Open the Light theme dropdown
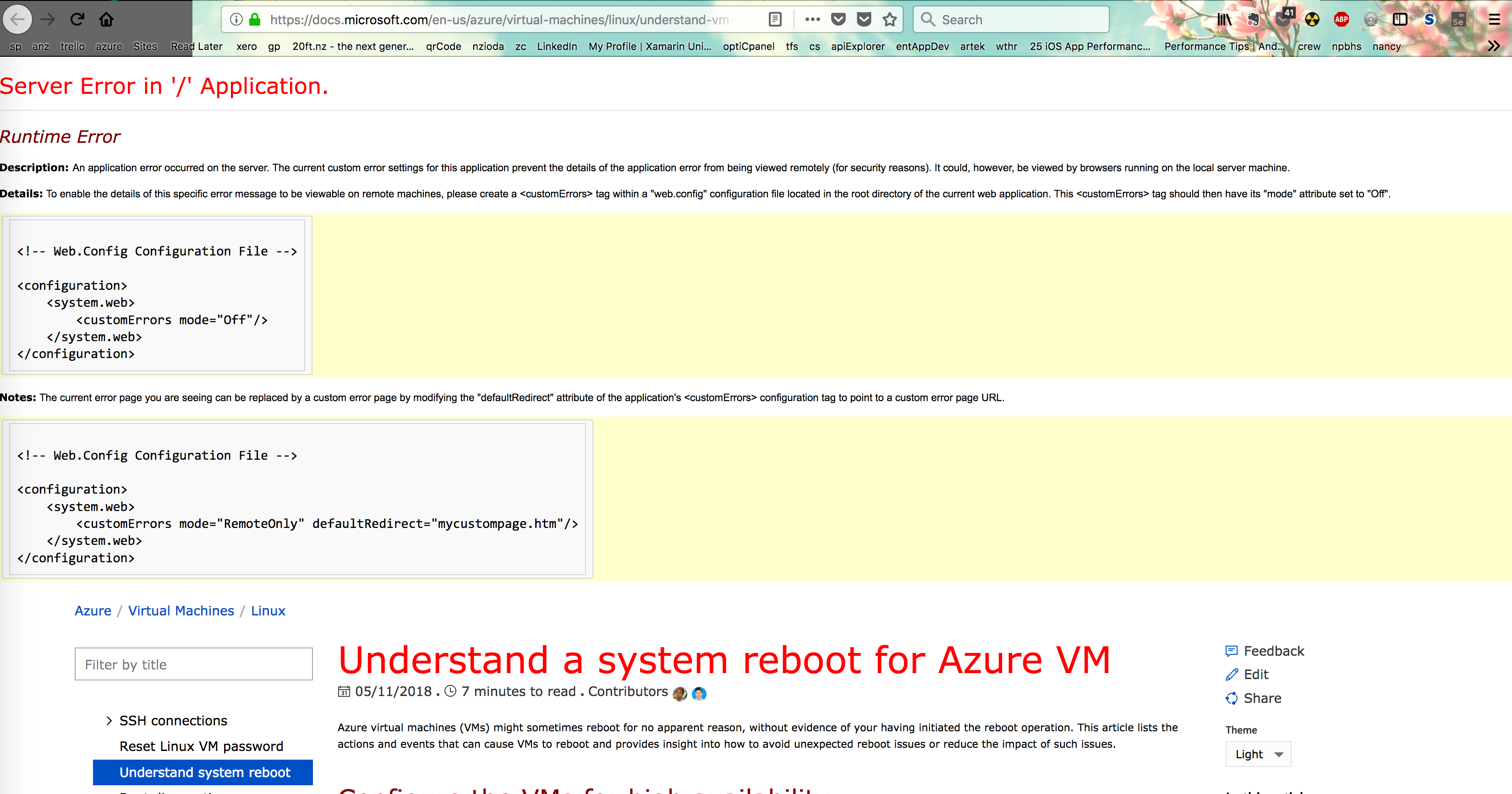Image resolution: width=1512 pixels, height=794 pixels. pyautogui.click(x=1258, y=754)
